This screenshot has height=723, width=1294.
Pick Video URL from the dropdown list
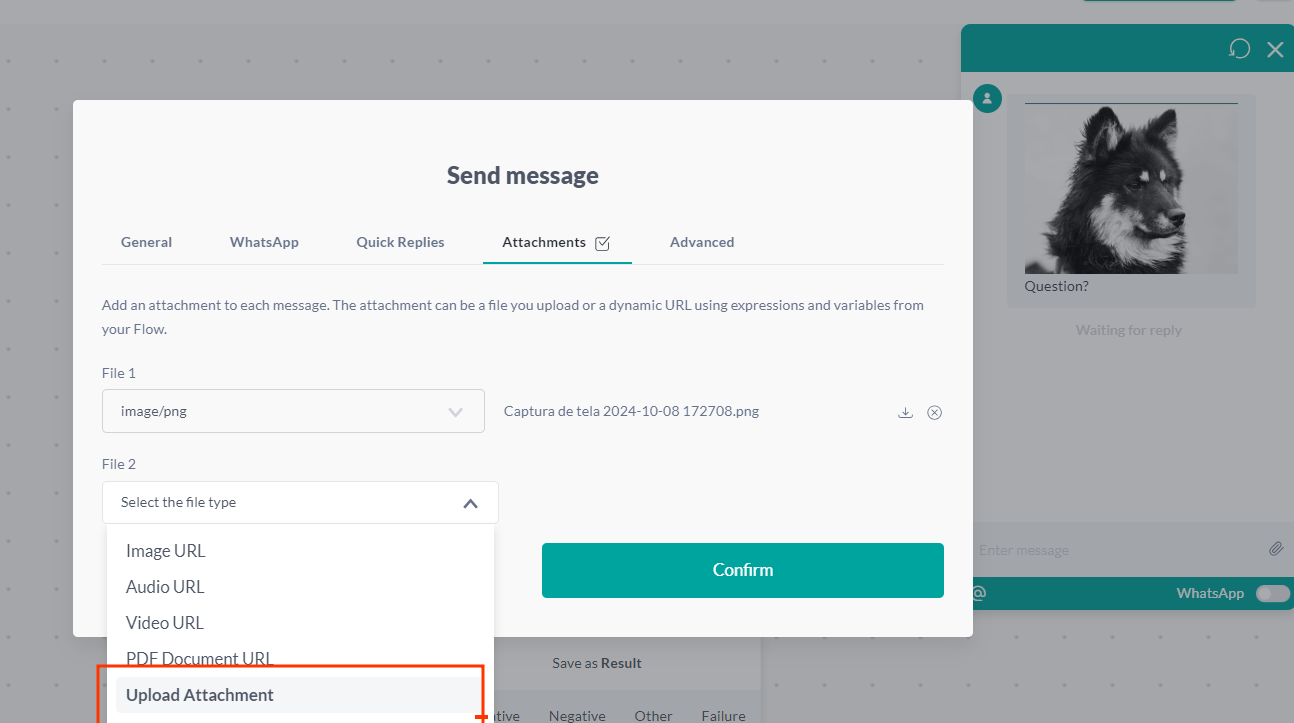tap(164, 623)
